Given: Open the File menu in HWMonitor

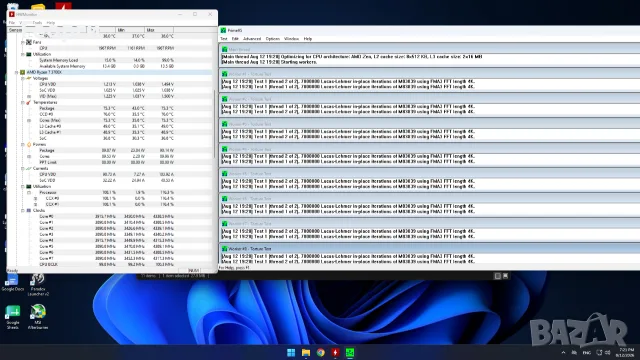Looking at the screenshot, I should coord(12,23).
